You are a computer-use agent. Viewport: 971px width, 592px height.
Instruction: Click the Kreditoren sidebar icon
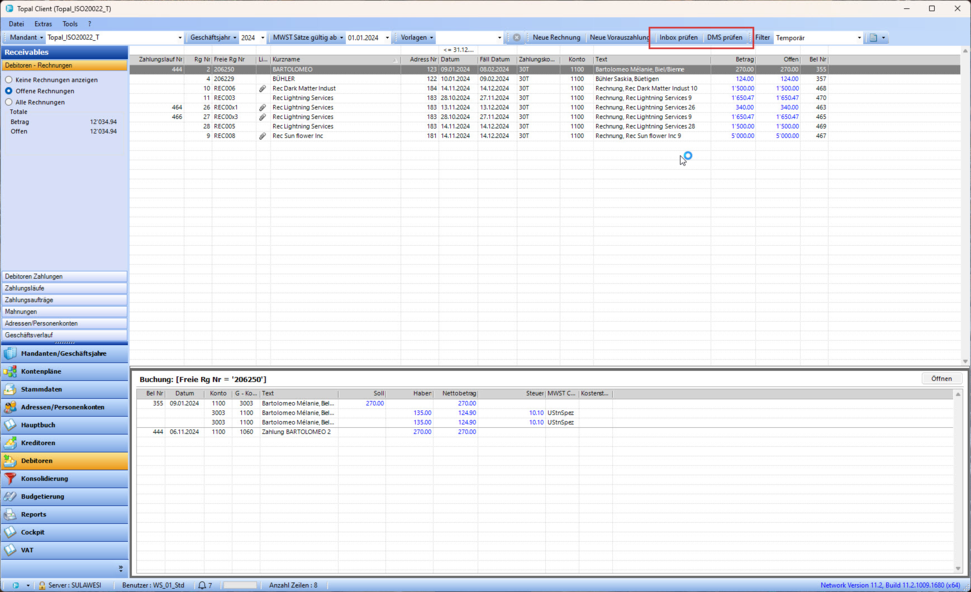[11, 443]
